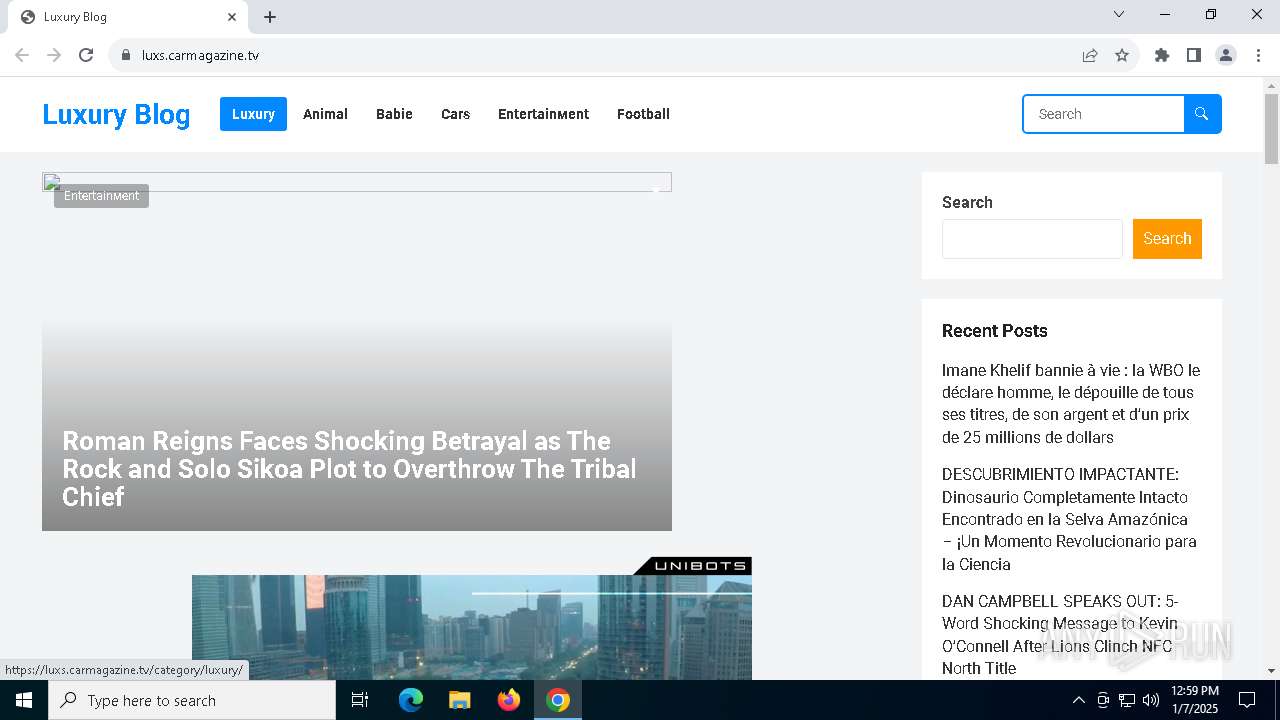Image resolution: width=1280 pixels, height=720 pixels.
Task: Click the browser forward arrow
Action: (x=54, y=55)
